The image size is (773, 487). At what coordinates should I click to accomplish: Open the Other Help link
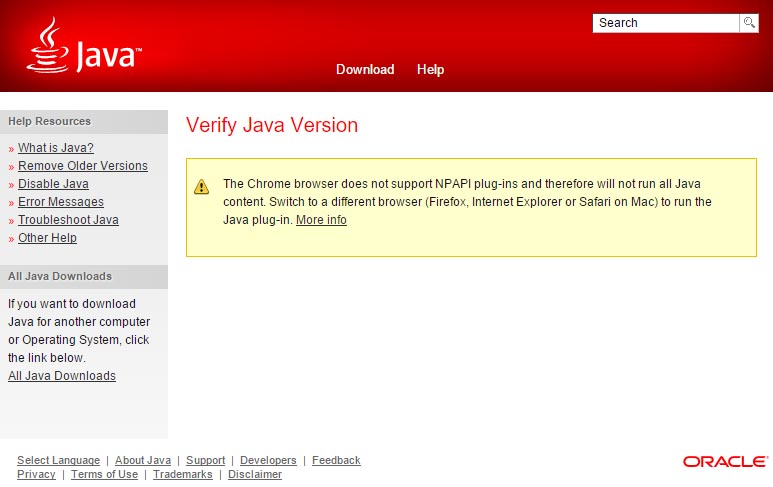tap(47, 238)
